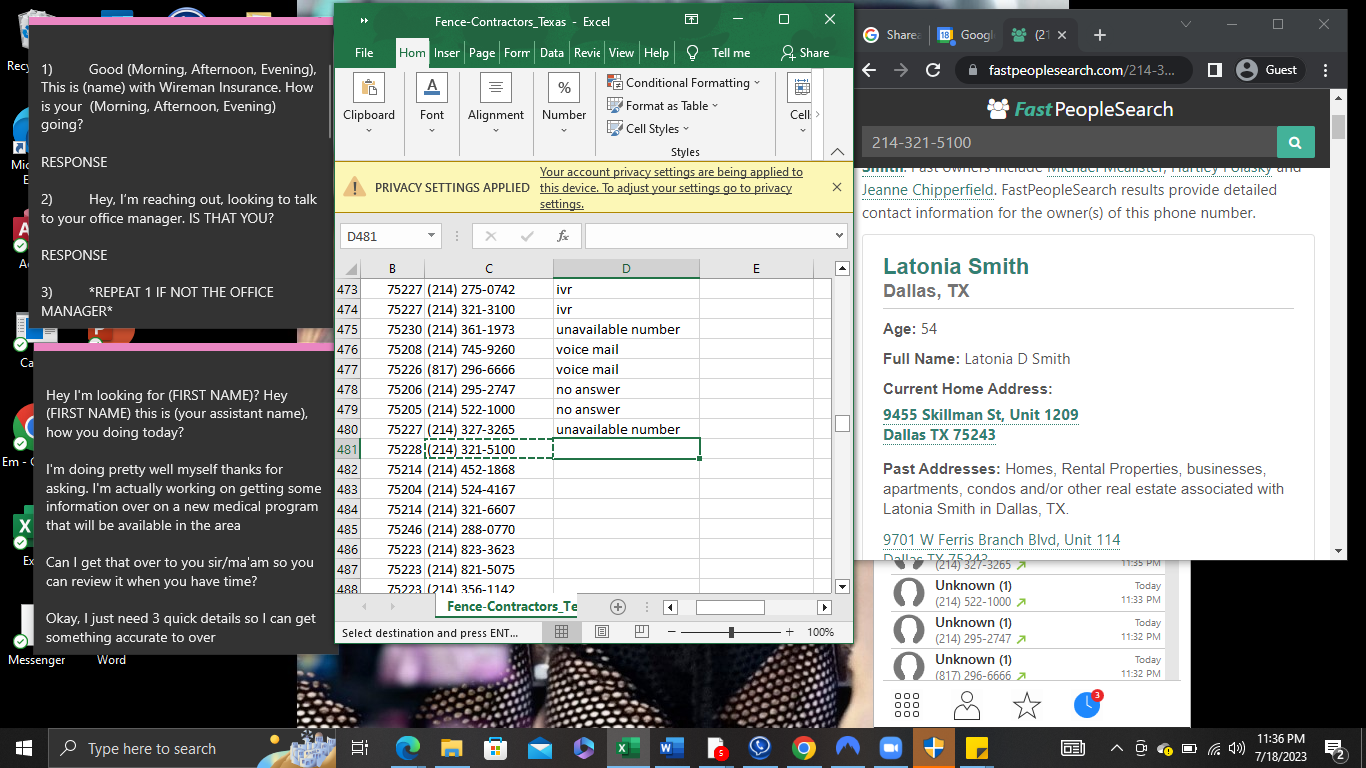Reload the FastPeopleSearch browser page
The height and width of the screenshot is (768, 1366).
[x=933, y=70]
